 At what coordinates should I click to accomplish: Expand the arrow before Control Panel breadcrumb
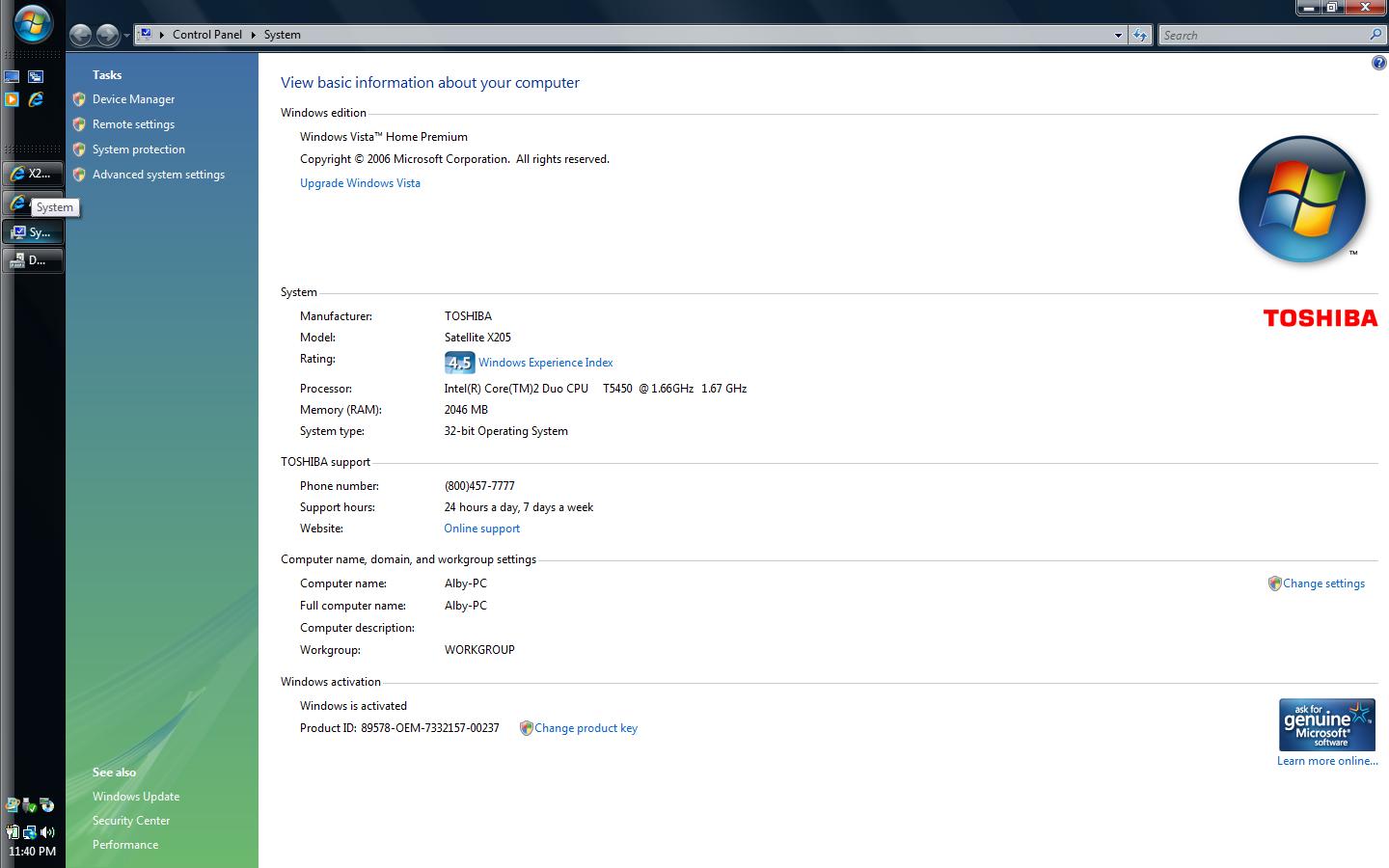[x=162, y=35]
